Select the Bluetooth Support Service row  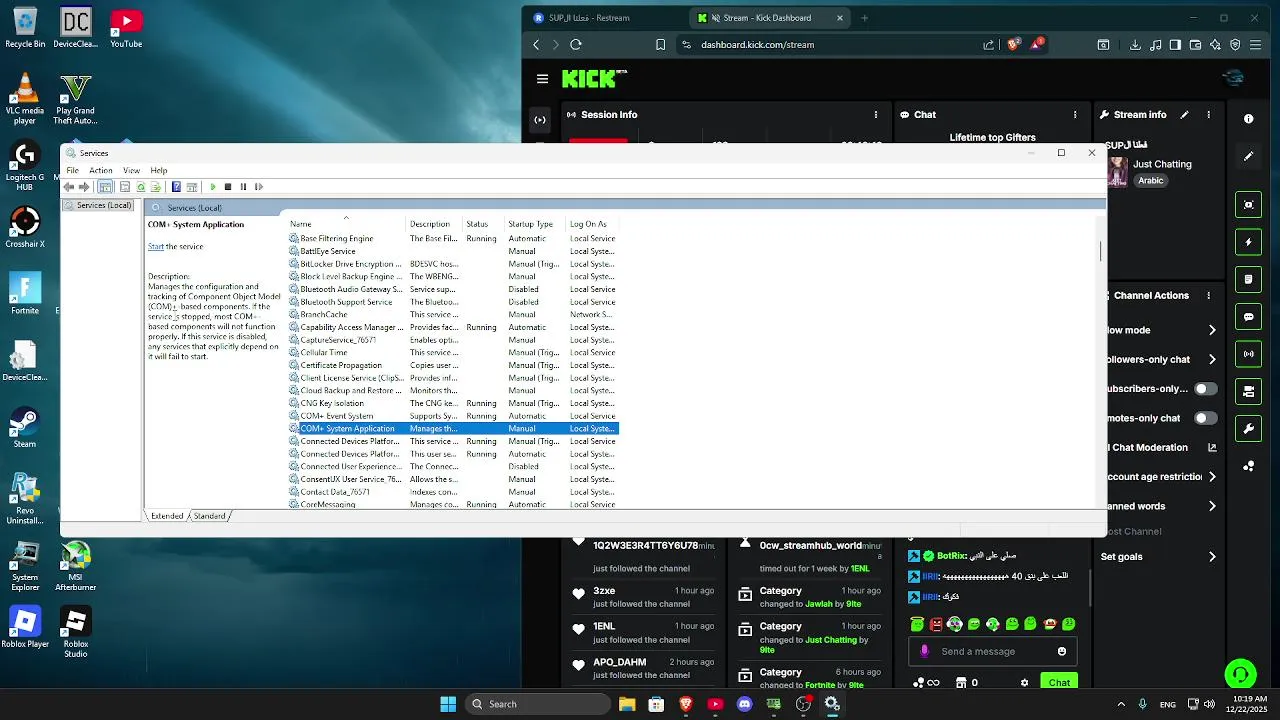[453, 302]
